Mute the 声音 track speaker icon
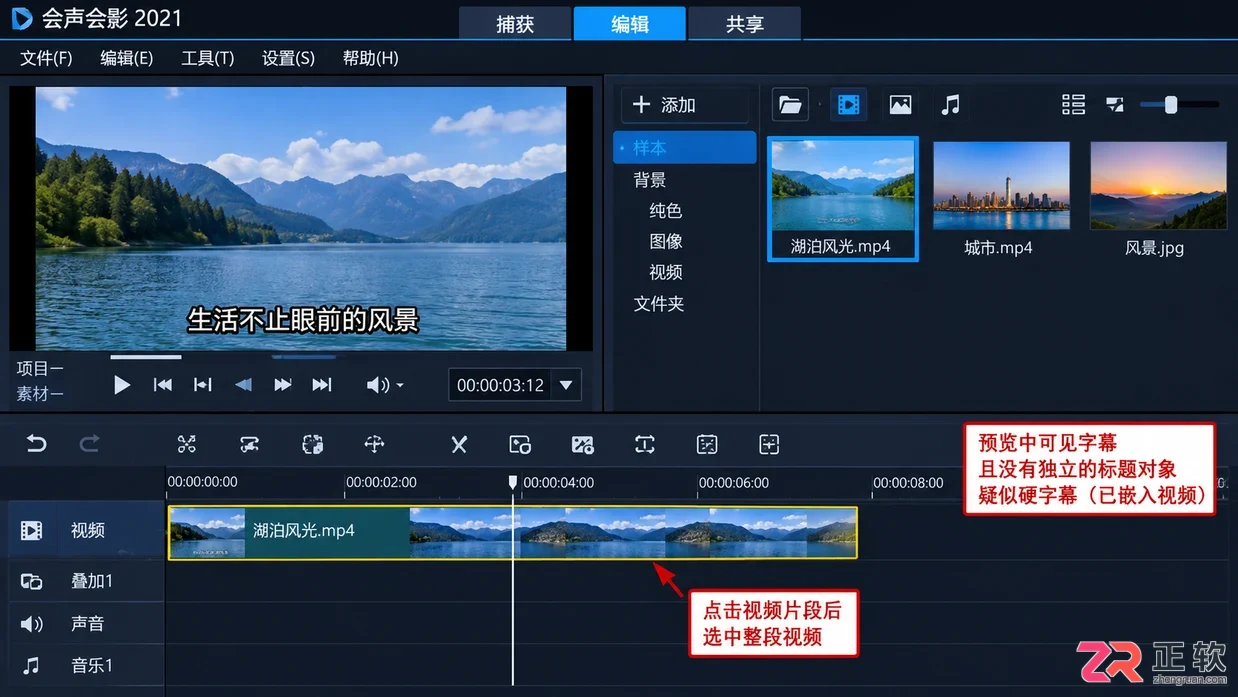This screenshot has height=697, width=1238. click(x=32, y=624)
